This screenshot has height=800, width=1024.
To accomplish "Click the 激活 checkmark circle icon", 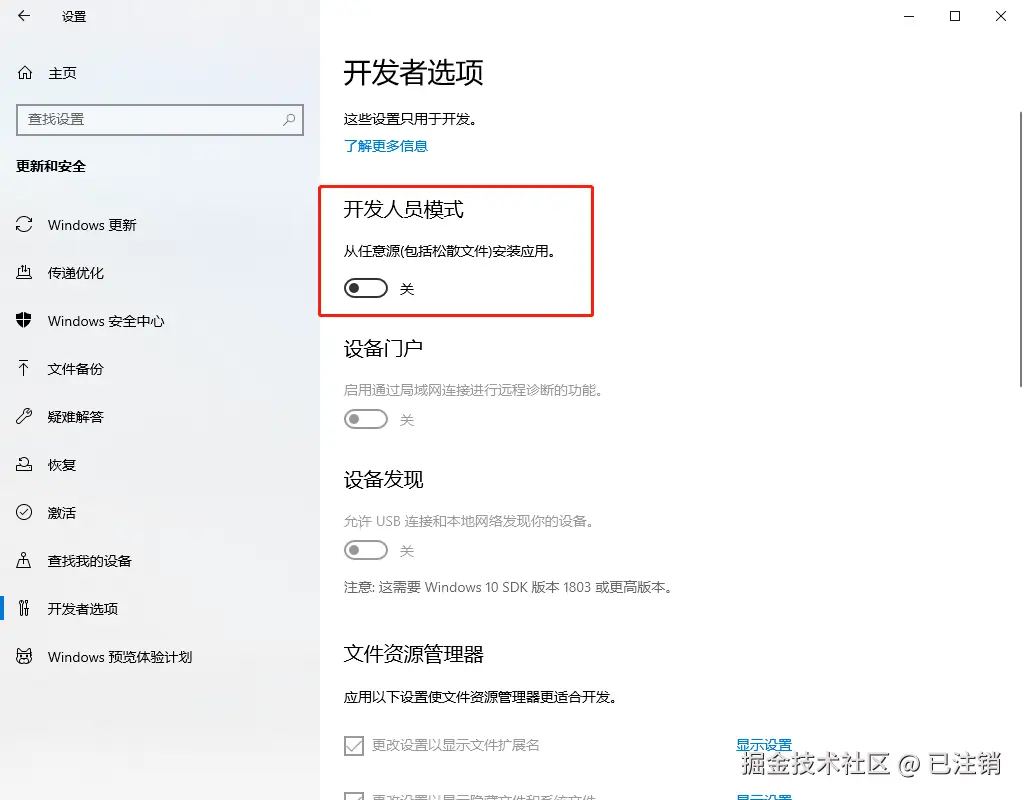I will pyautogui.click(x=24, y=512).
